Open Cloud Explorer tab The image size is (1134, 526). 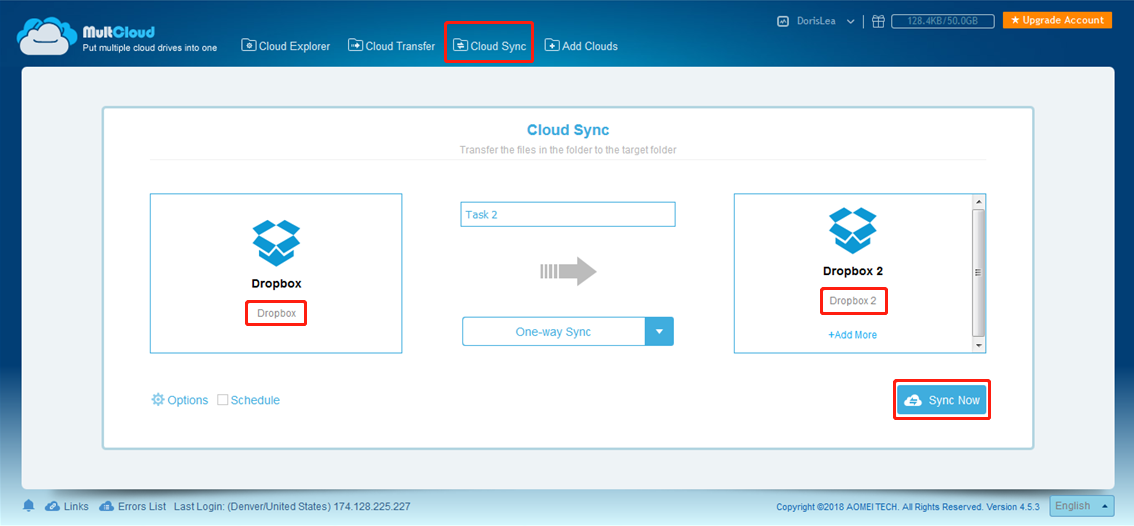tap(286, 46)
